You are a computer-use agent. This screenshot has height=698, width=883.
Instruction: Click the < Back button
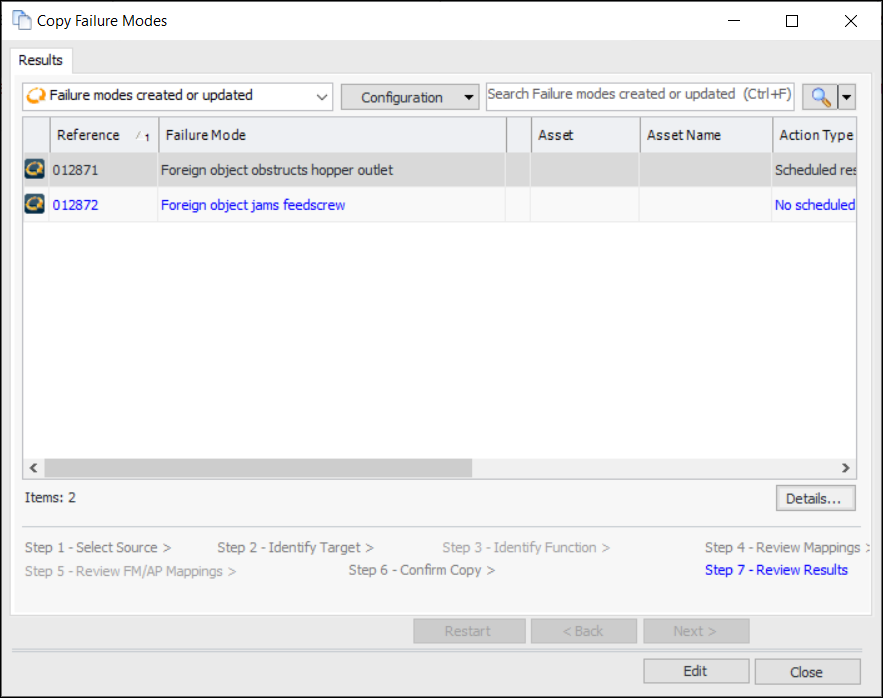click(x=583, y=631)
